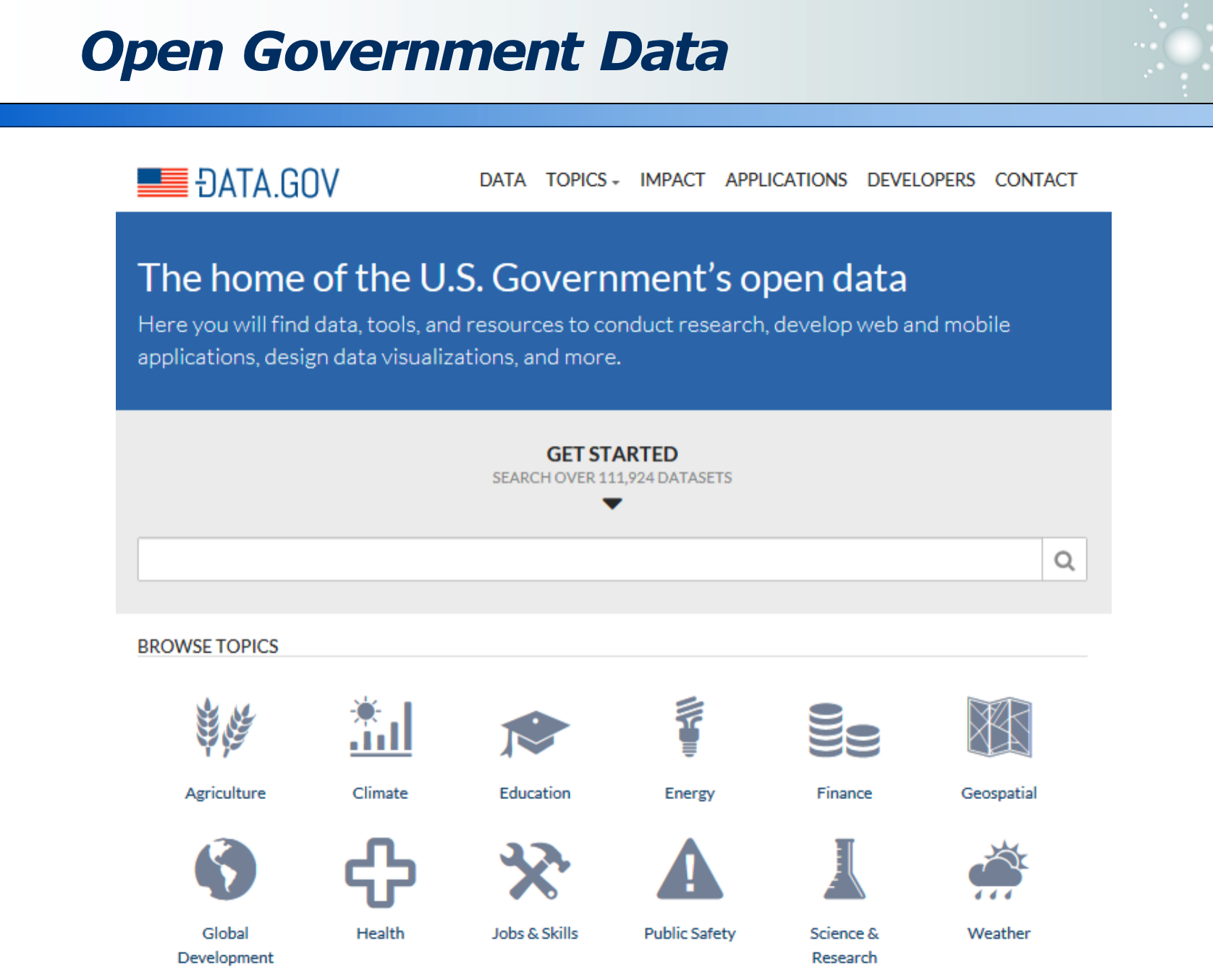
Task: Expand the TOPICS dropdown menu
Action: point(583,179)
